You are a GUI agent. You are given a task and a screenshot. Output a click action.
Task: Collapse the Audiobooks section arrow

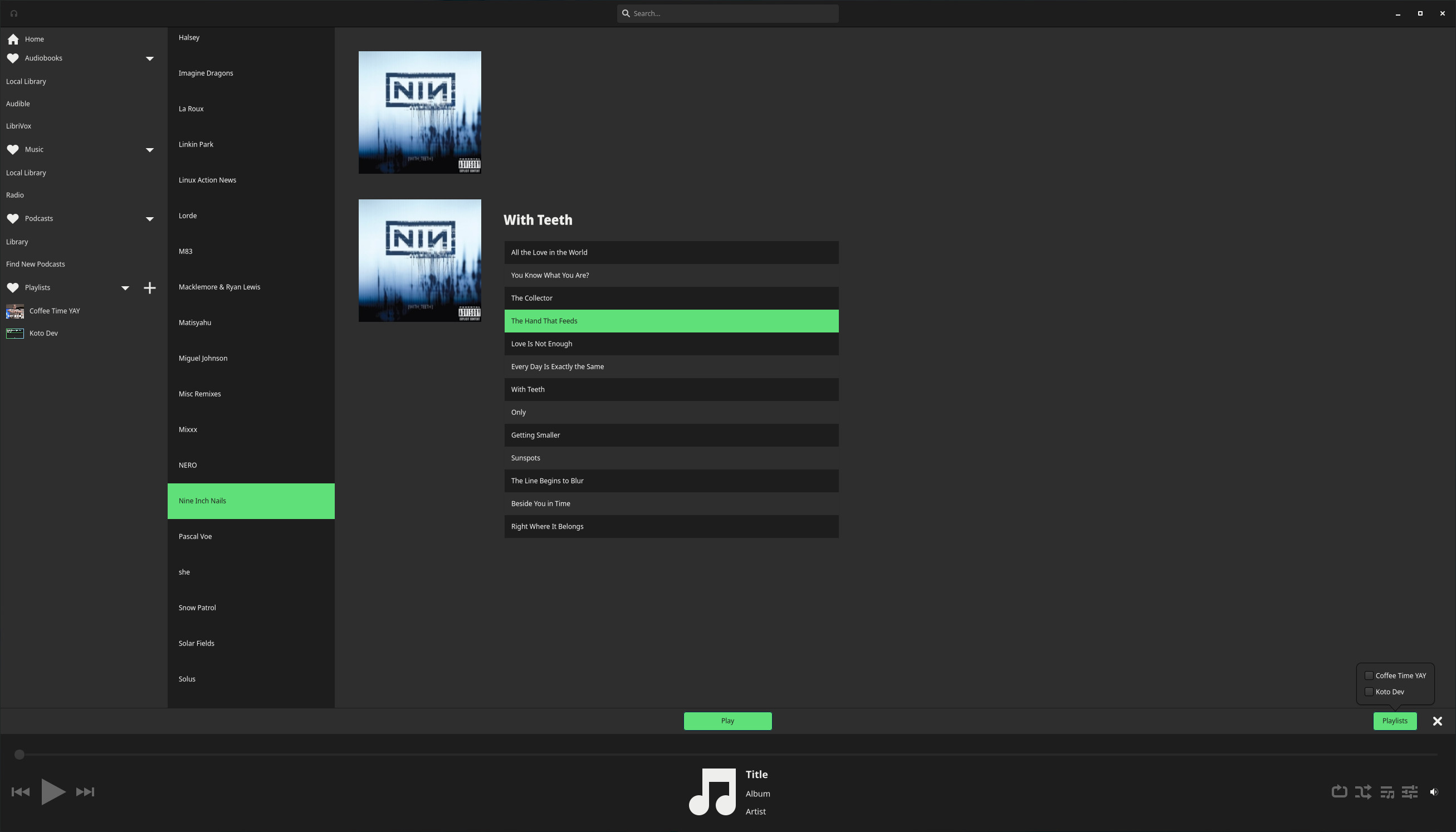pos(150,58)
